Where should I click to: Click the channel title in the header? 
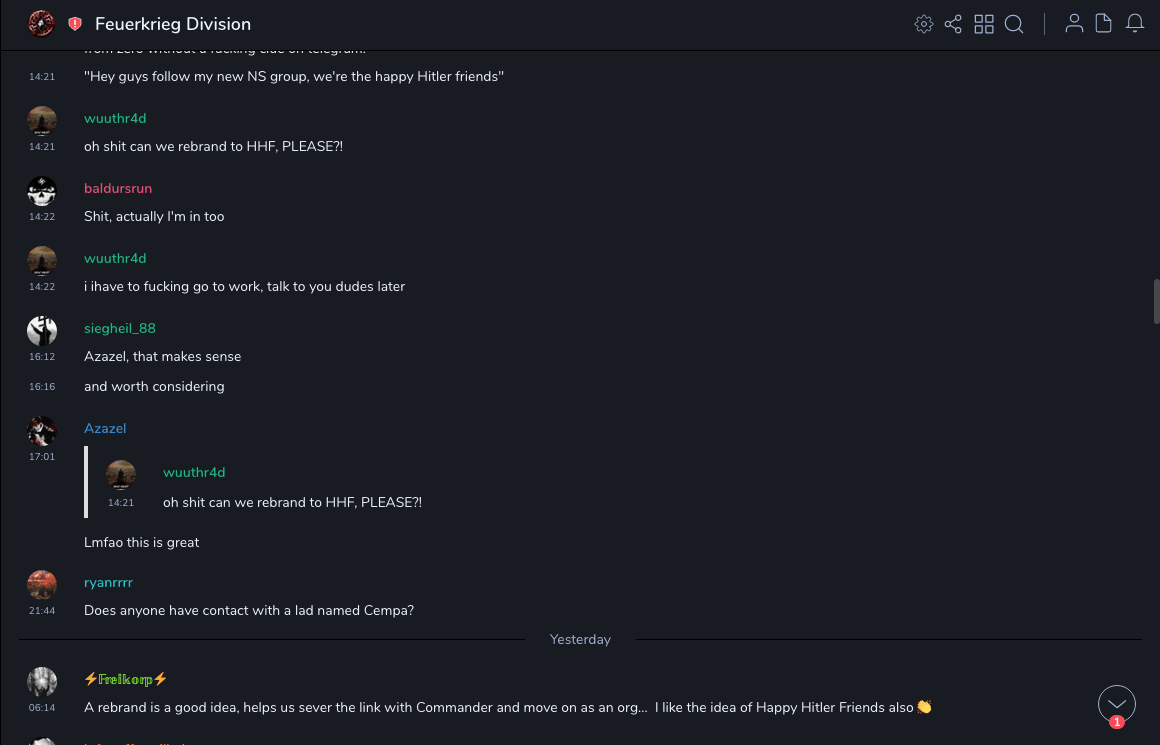tap(173, 24)
